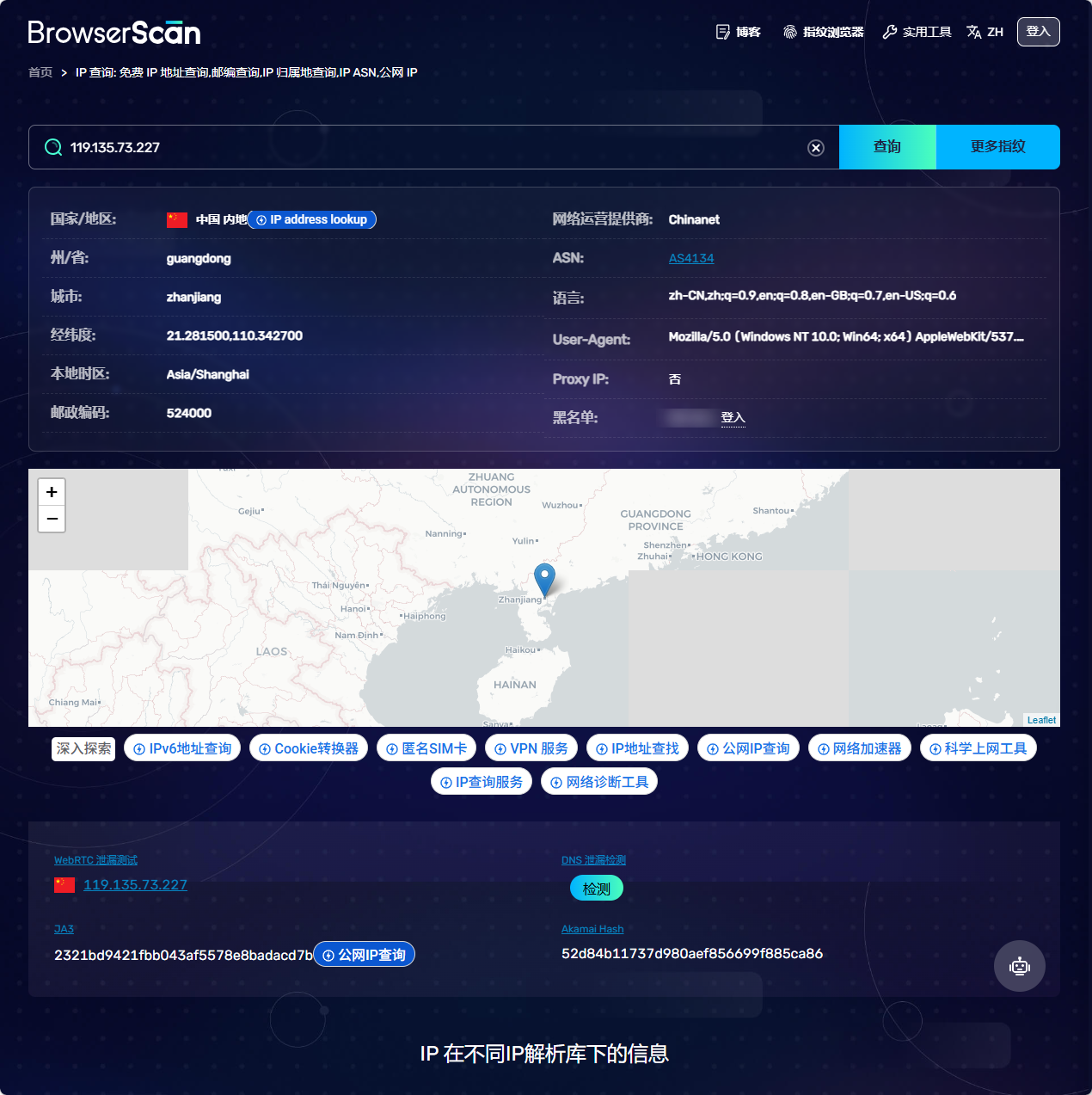Click the magnifier icon in the IP field
The image size is (1092, 1095).
coord(52,147)
